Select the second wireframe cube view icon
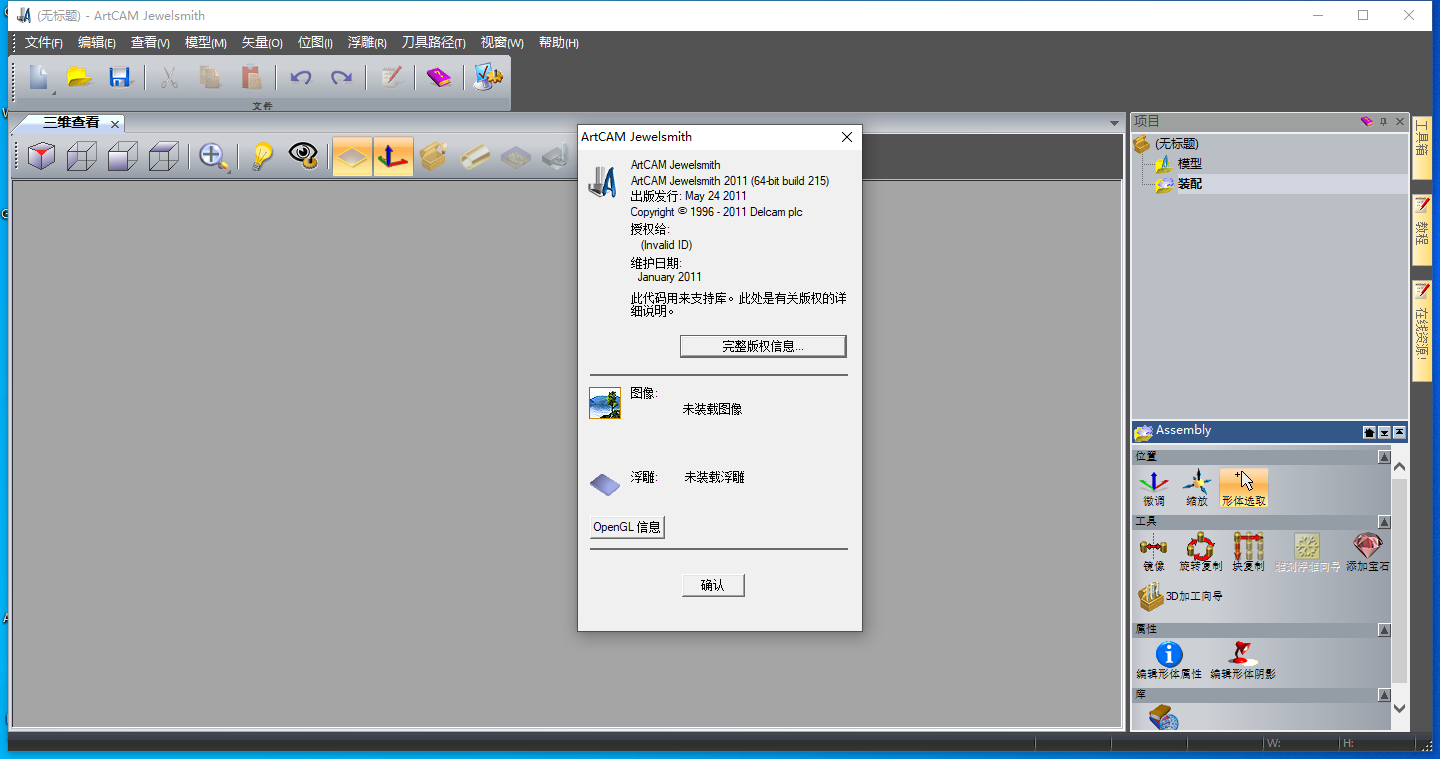The width and height of the screenshot is (1440, 759). [82, 156]
